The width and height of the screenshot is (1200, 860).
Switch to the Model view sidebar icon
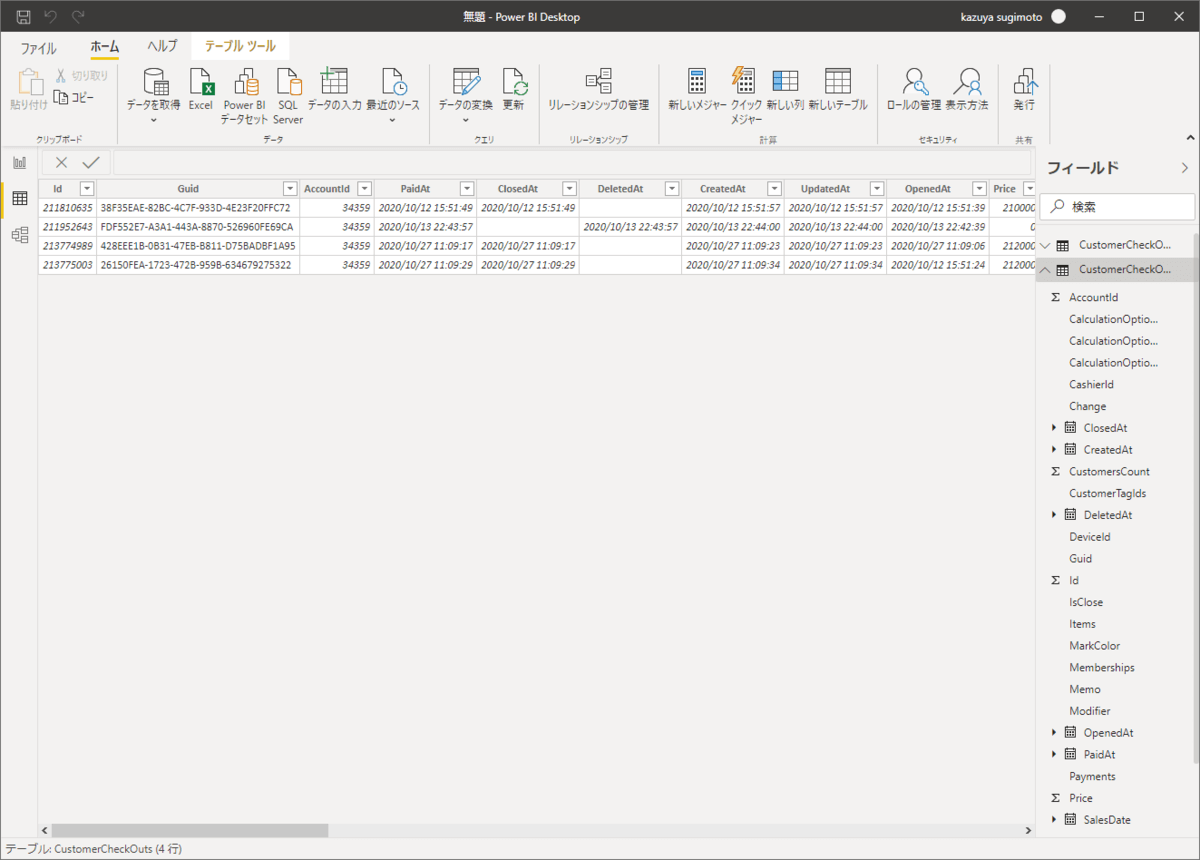19,235
